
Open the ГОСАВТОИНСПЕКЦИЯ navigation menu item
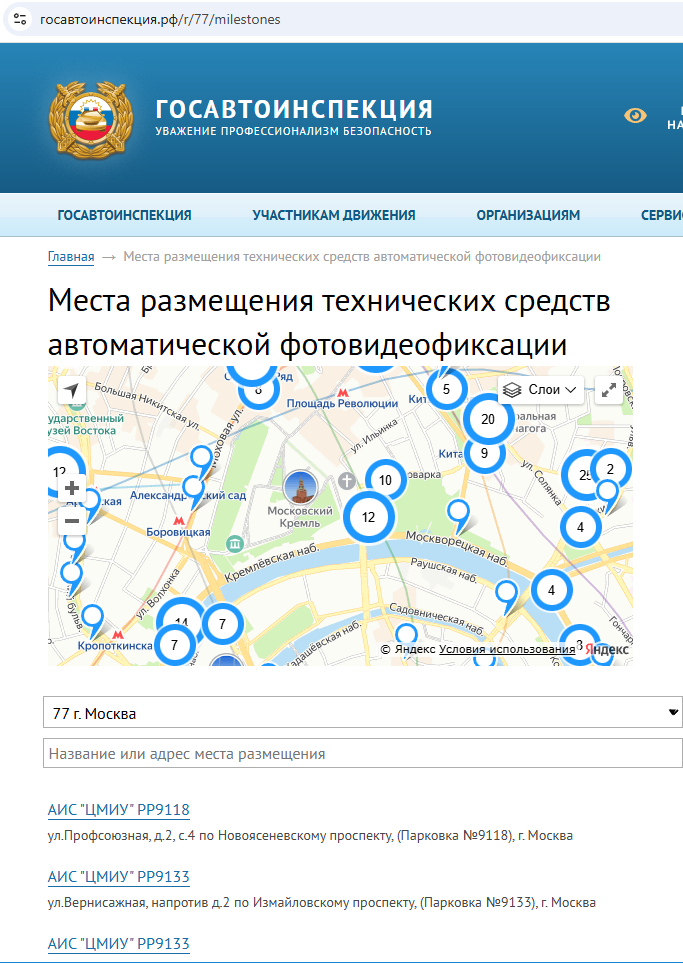click(125, 215)
